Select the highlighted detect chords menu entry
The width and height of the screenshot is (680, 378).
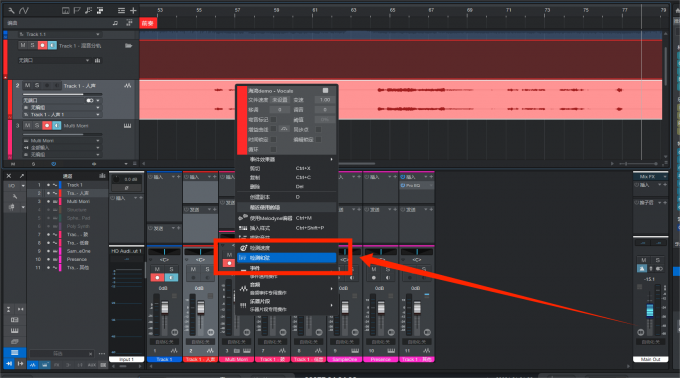click(x=286, y=258)
